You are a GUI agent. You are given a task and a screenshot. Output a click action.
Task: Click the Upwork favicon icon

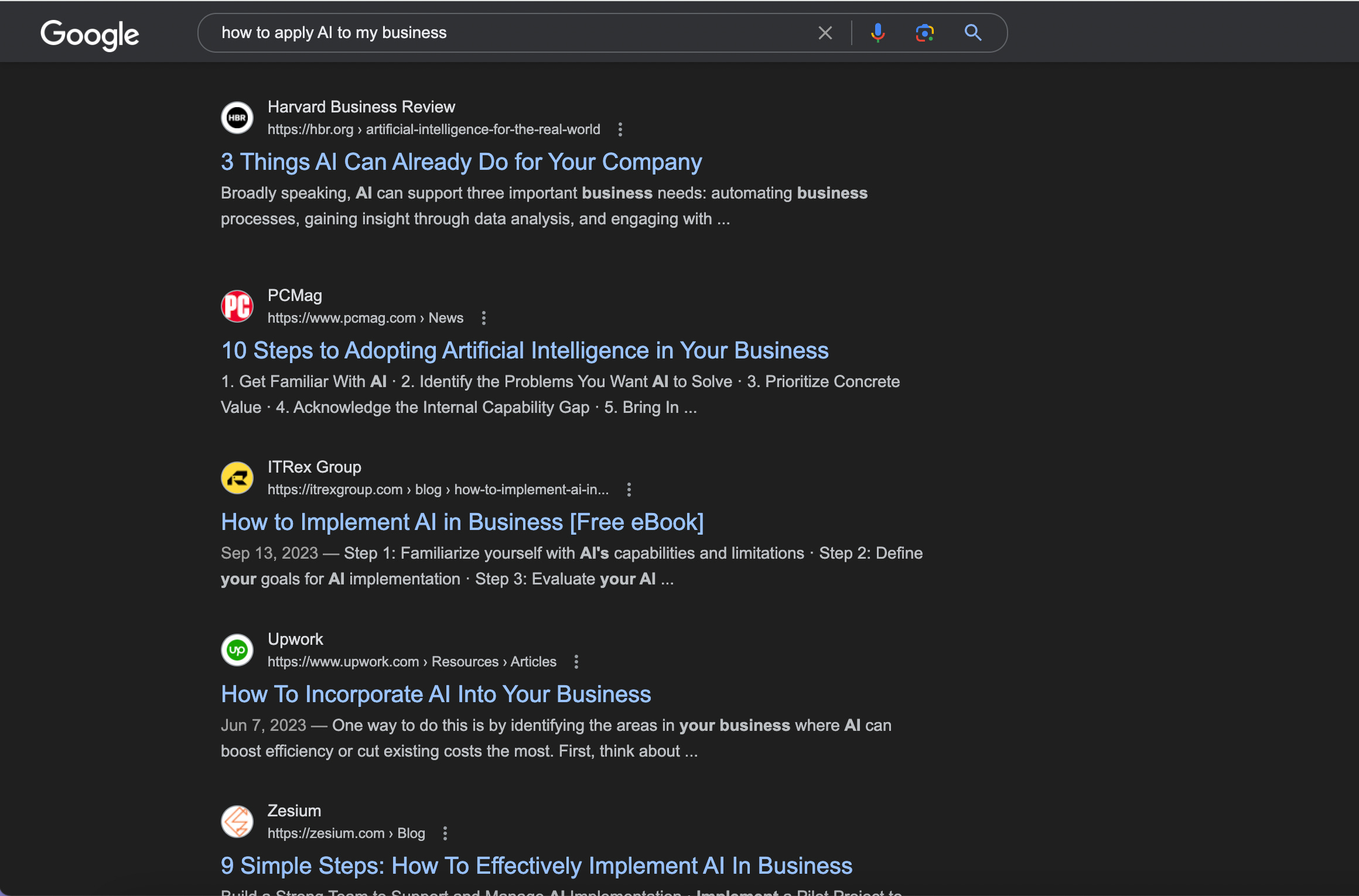coord(237,650)
